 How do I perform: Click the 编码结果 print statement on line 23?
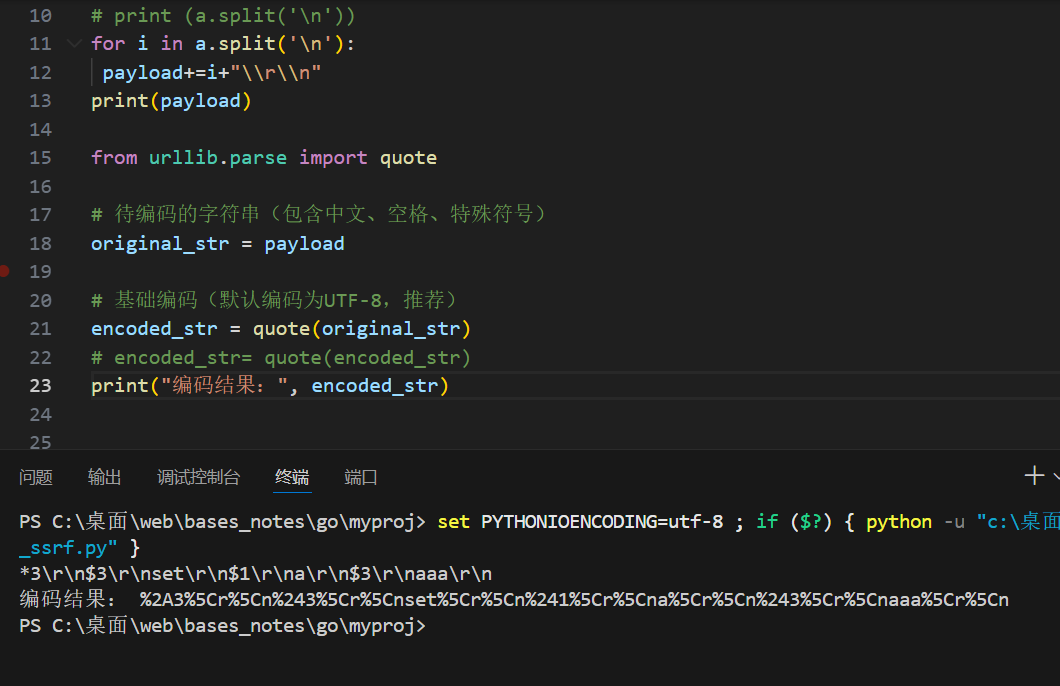[270, 386]
